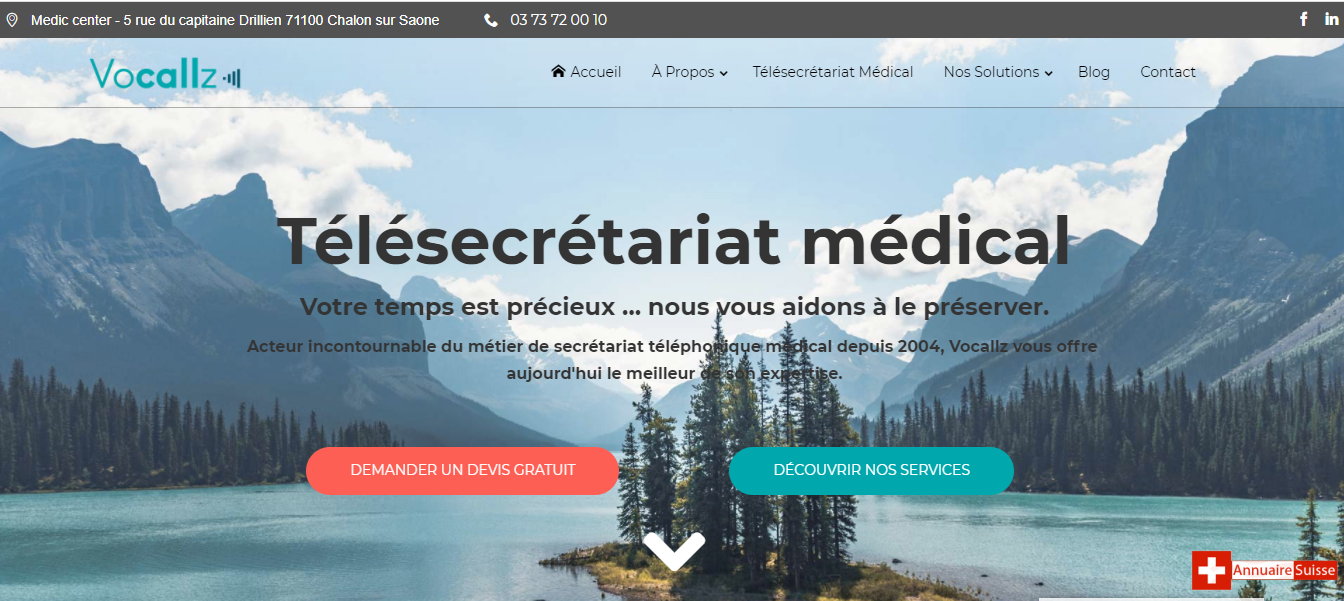This screenshot has width=1344, height=601.
Task: Click the Facebook icon in top bar
Action: (1304, 19)
